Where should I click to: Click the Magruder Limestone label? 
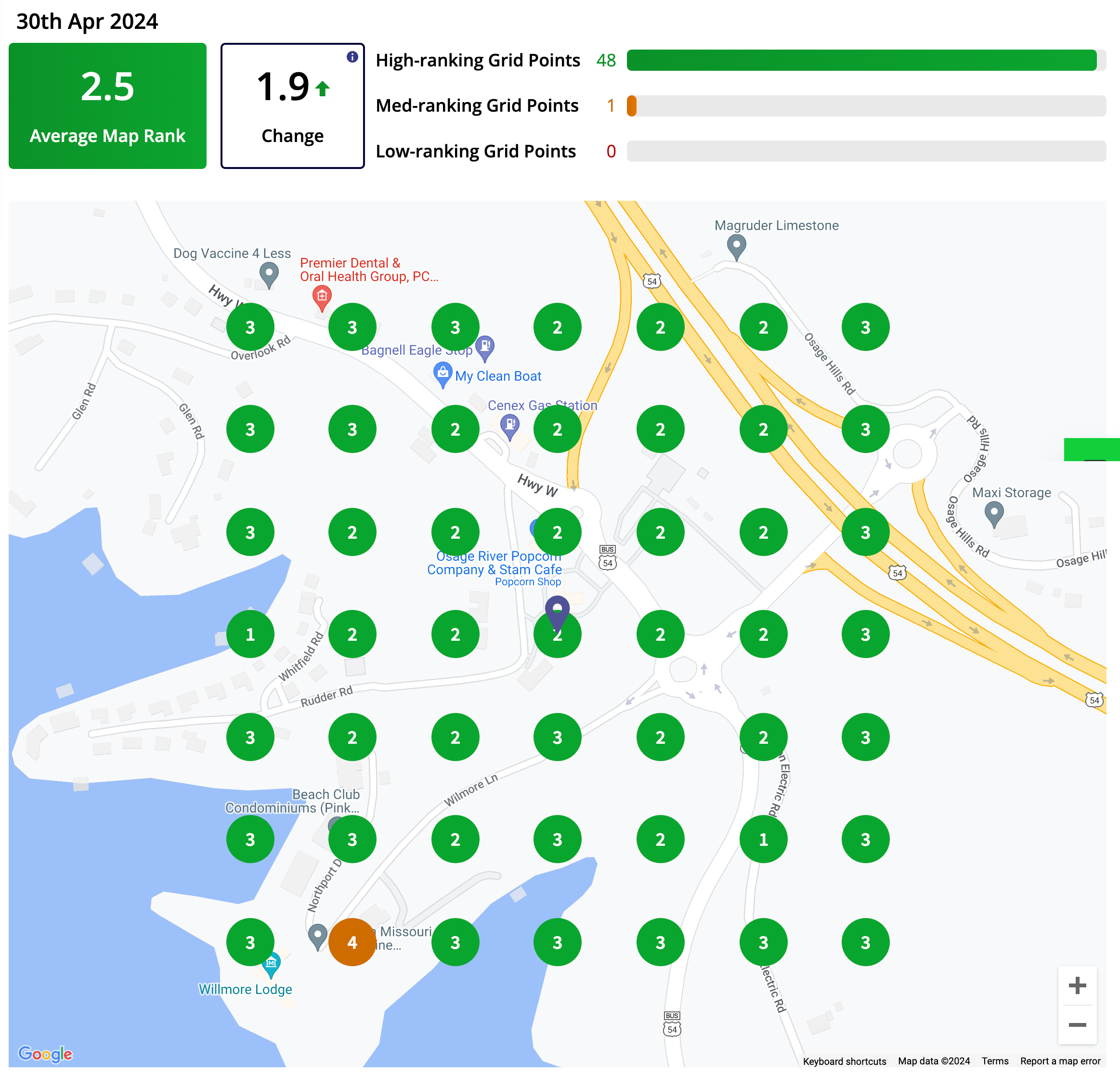click(x=777, y=225)
